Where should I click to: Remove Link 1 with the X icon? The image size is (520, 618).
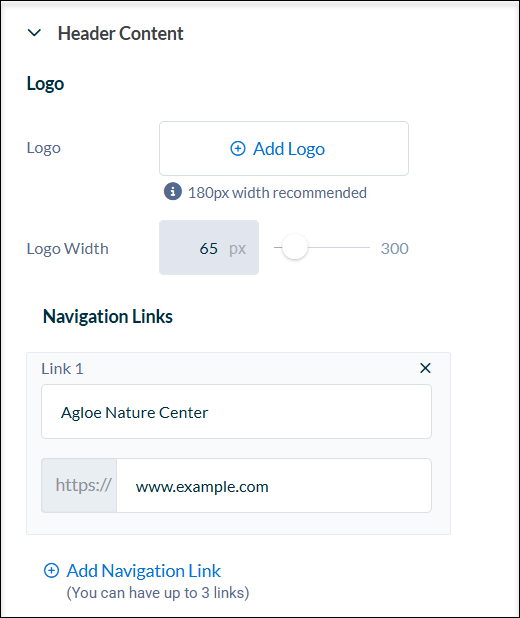point(425,368)
